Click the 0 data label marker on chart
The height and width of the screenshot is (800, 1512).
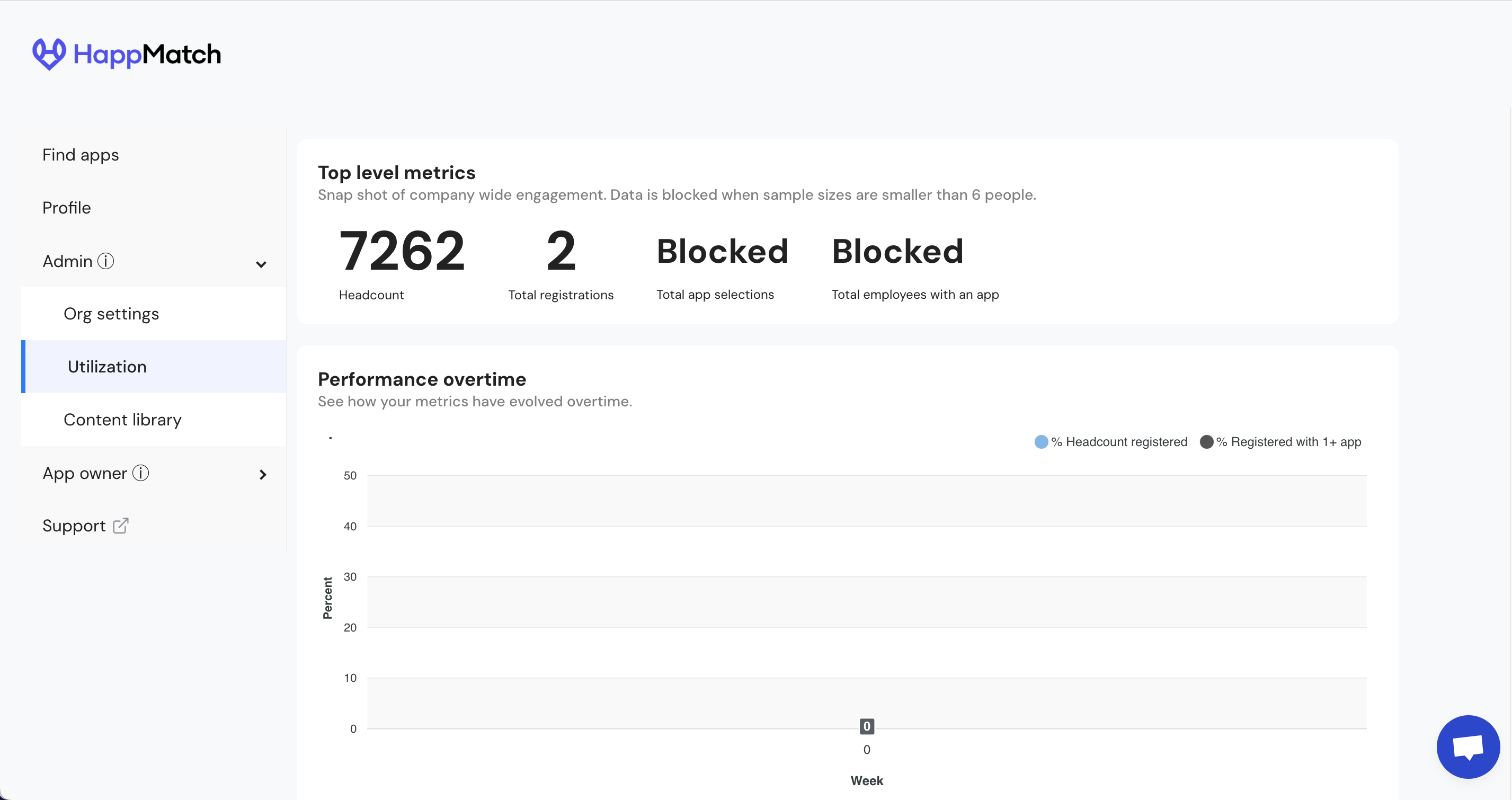866,726
